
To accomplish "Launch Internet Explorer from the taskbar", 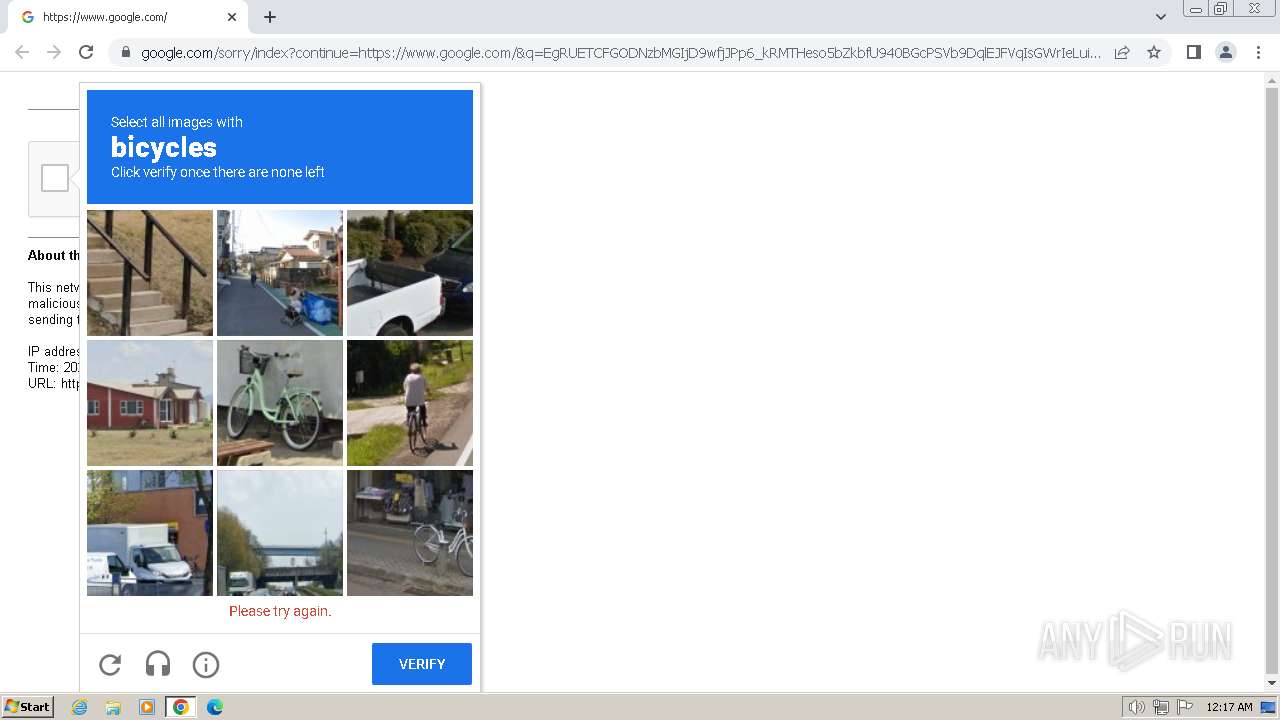I will click(x=80, y=707).
